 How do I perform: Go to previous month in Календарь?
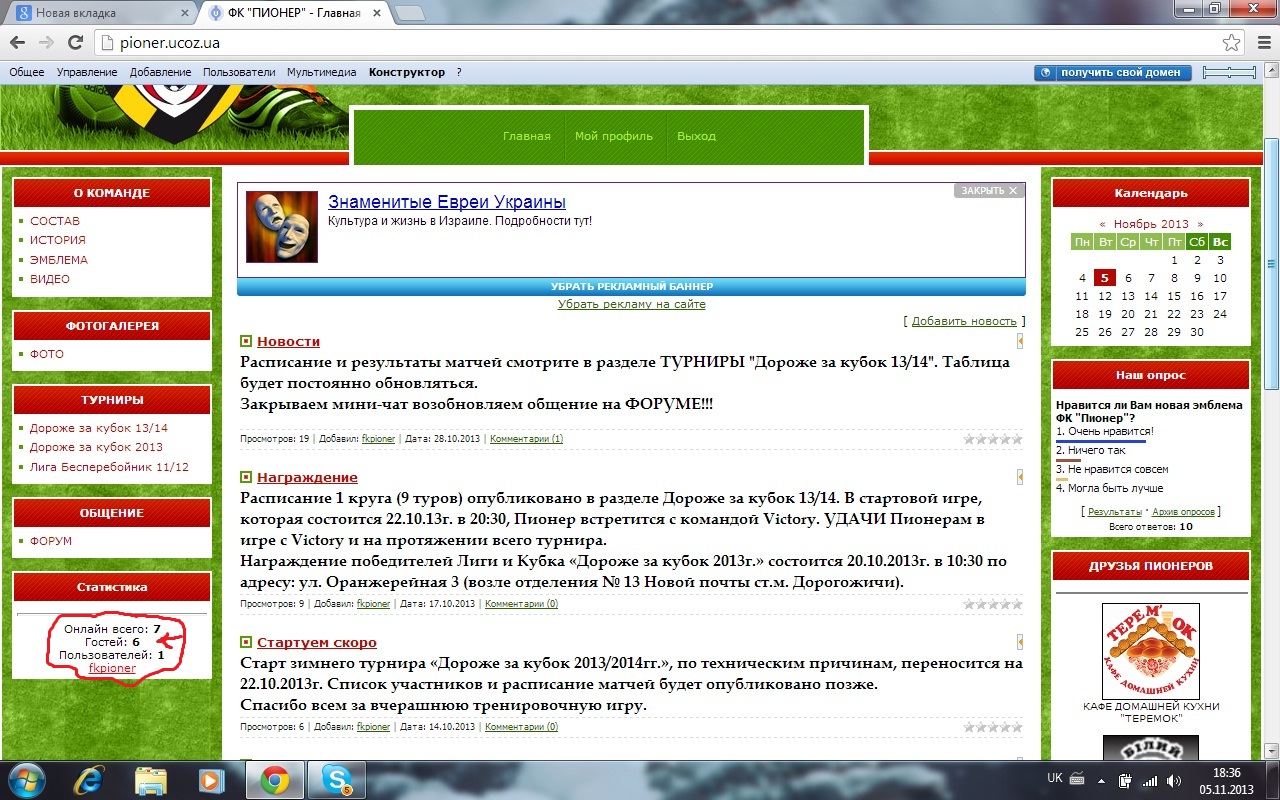(1102, 224)
